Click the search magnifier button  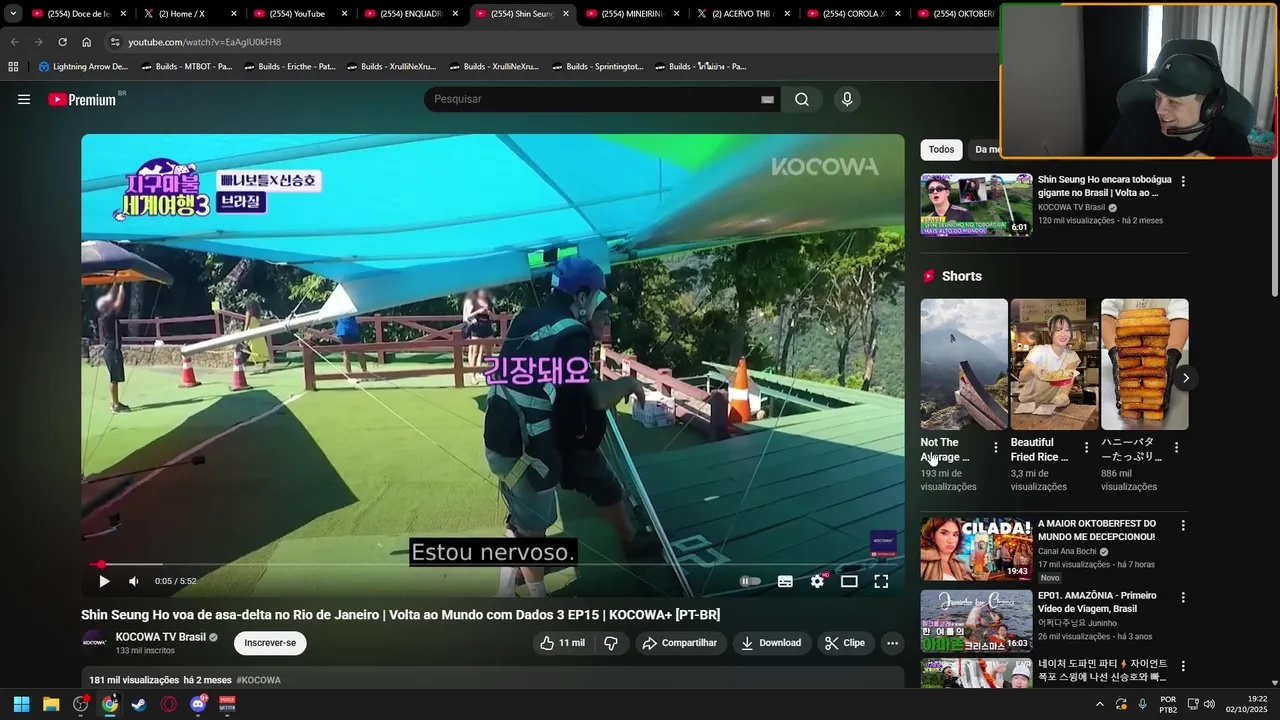(x=802, y=99)
